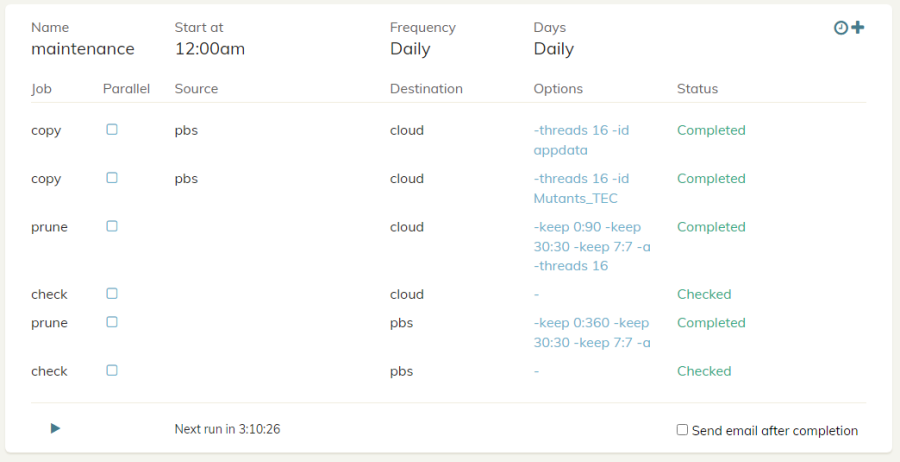This screenshot has height=462, width=900.
Task: Click the clock schedule icon
Action: click(841, 28)
